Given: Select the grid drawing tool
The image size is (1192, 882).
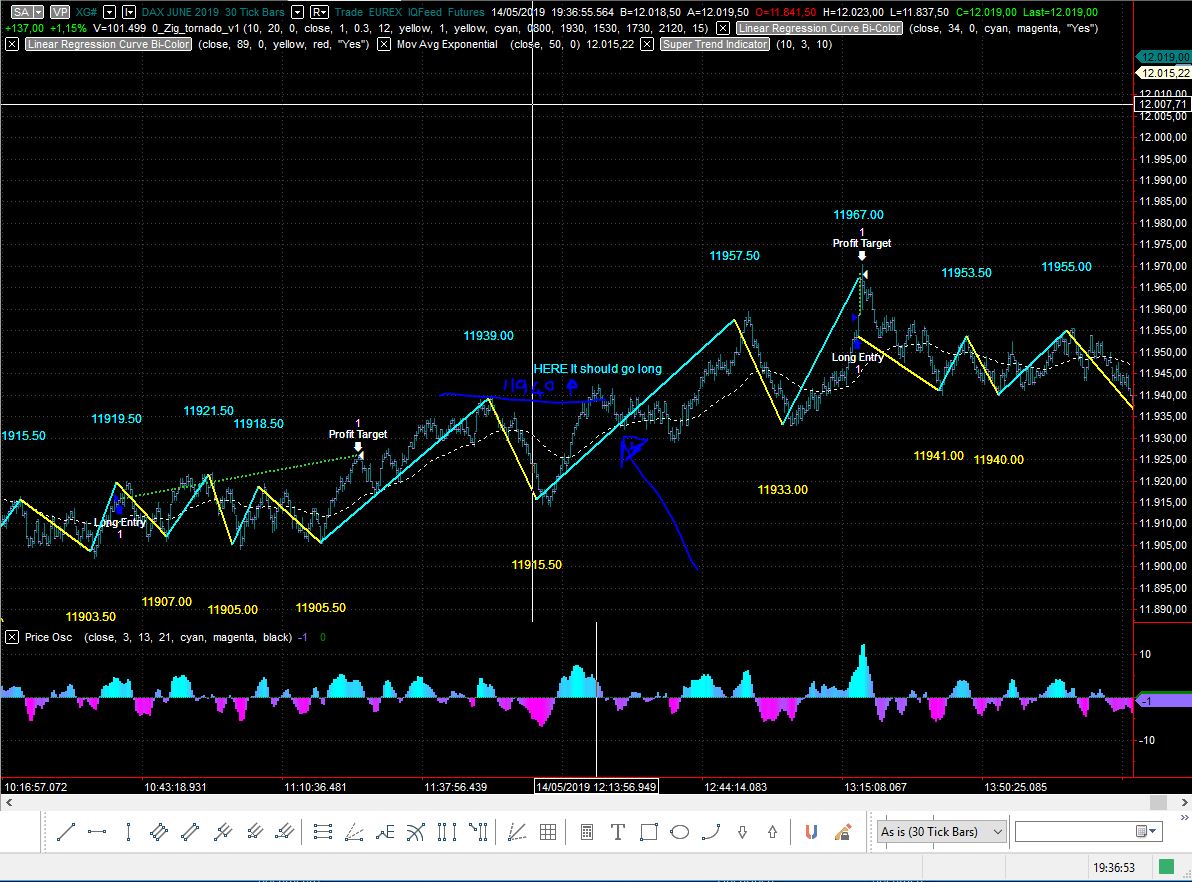Looking at the screenshot, I should [x=548, y=832].
